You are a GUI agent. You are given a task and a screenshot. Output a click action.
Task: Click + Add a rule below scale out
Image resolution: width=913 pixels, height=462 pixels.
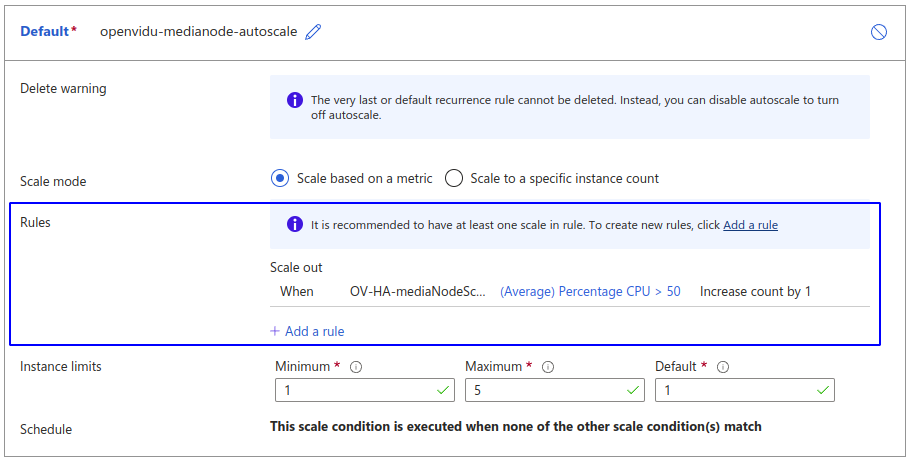308,331
